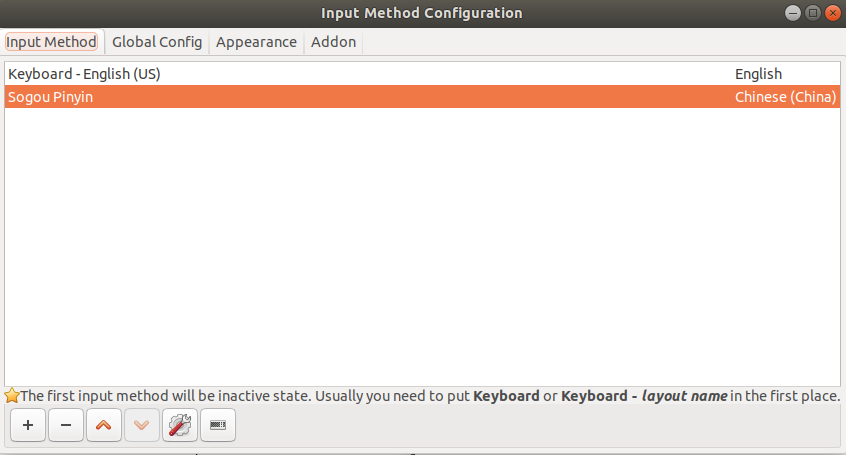
Task: Move Sogou Pinyin up using the up arrow
Action: 104,425
